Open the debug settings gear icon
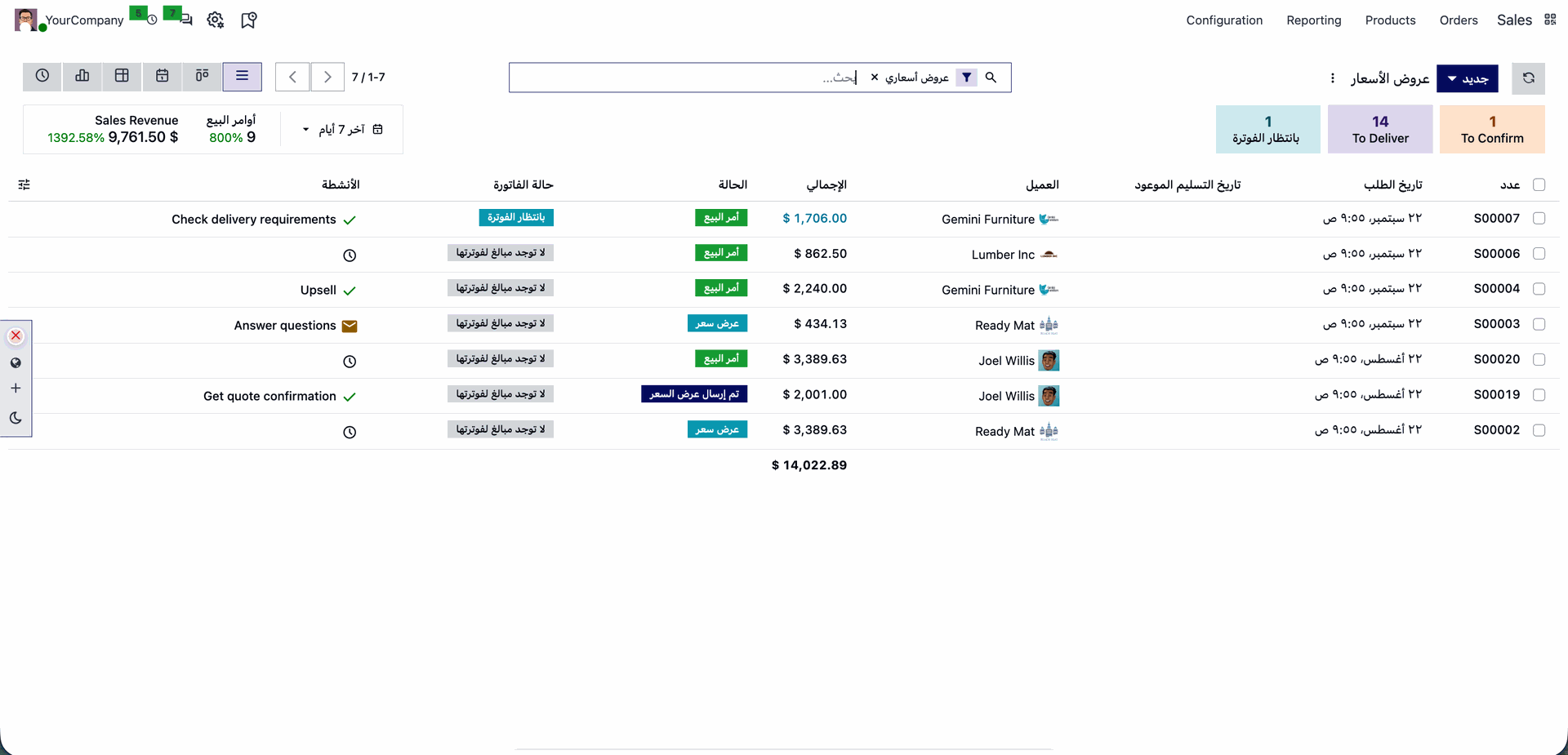Viewport: 1568px width, 755px height. coord(216,20)
